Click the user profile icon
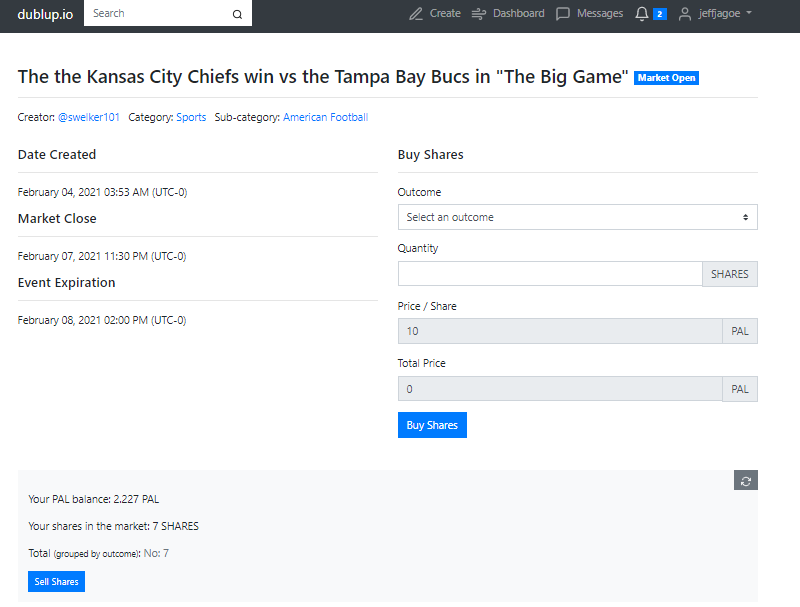This screenshot has height=607, width=800. coord(685,14)
